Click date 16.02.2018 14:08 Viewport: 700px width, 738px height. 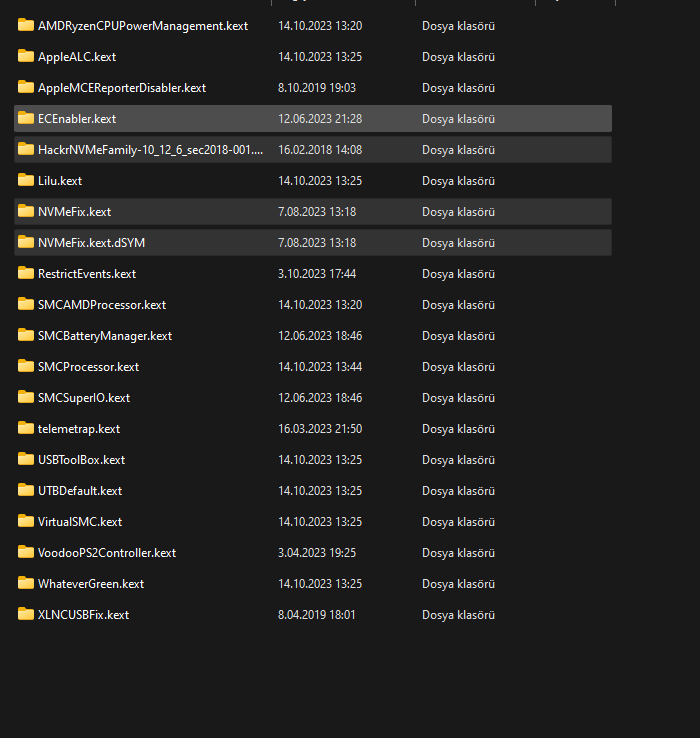tap(320, 150)
